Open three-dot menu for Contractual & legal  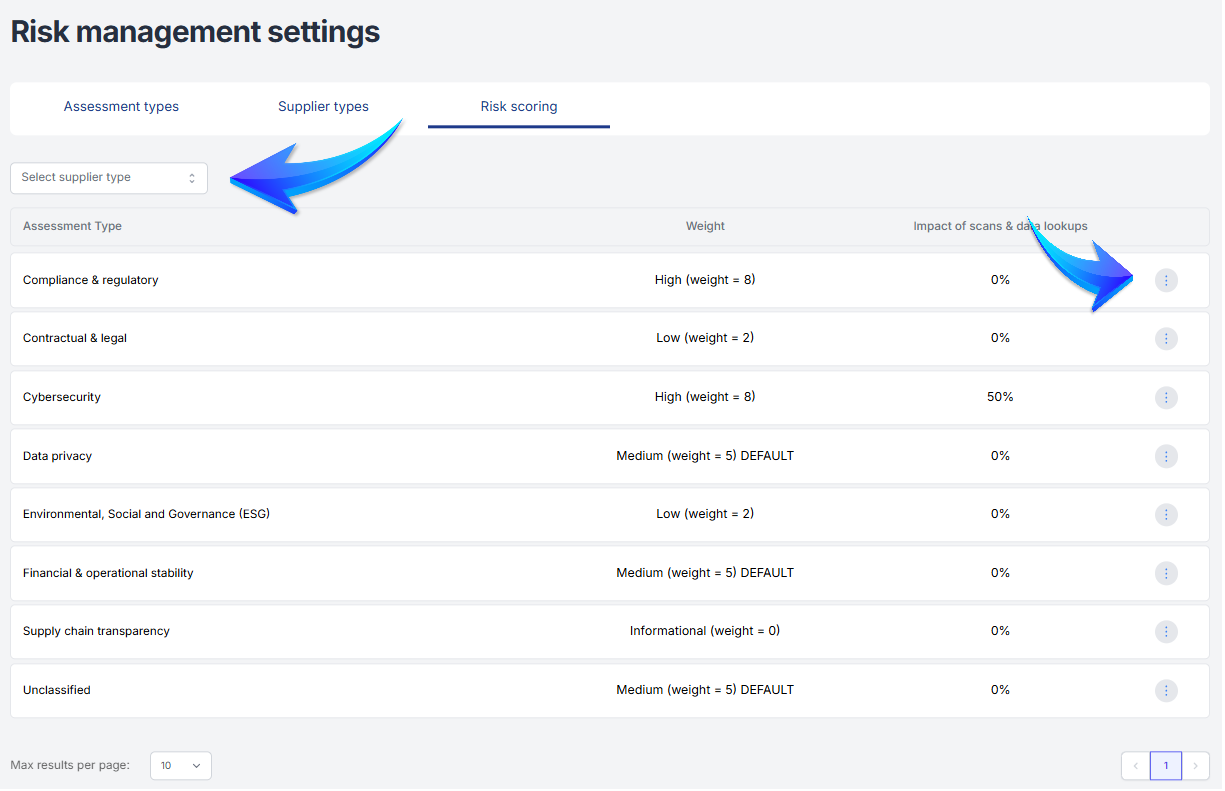click(1166, 339)
